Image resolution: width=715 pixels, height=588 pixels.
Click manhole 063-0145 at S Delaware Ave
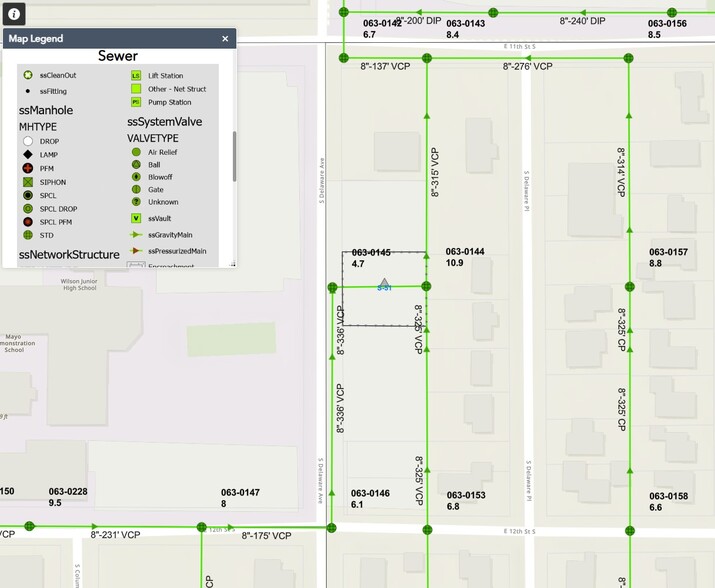pyautogui.click(x=332, y=287)
